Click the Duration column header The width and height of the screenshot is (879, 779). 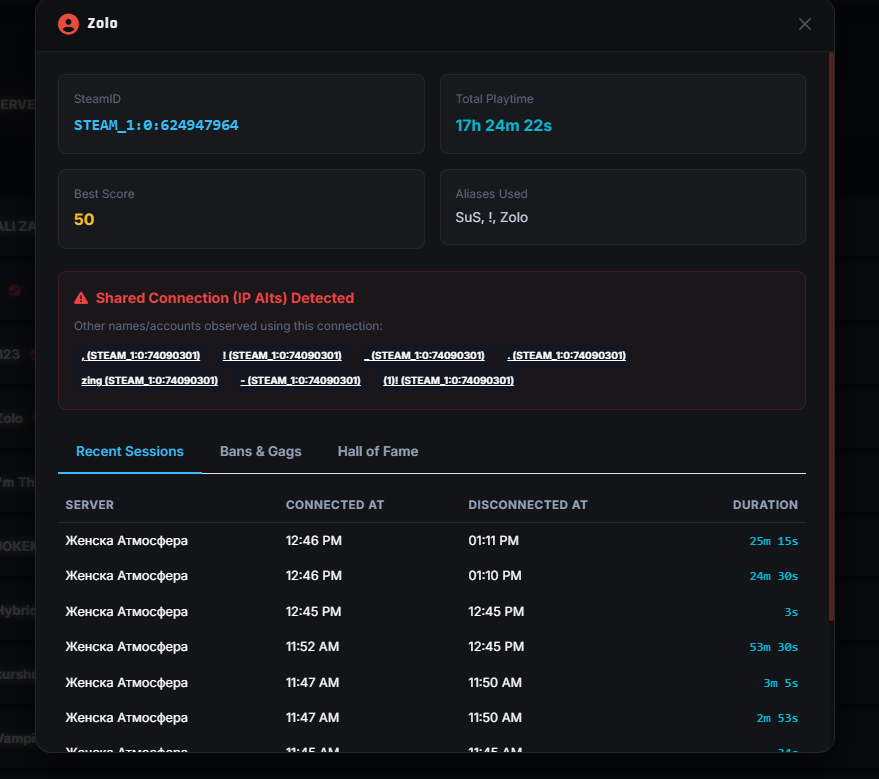(x=765, y=505)
